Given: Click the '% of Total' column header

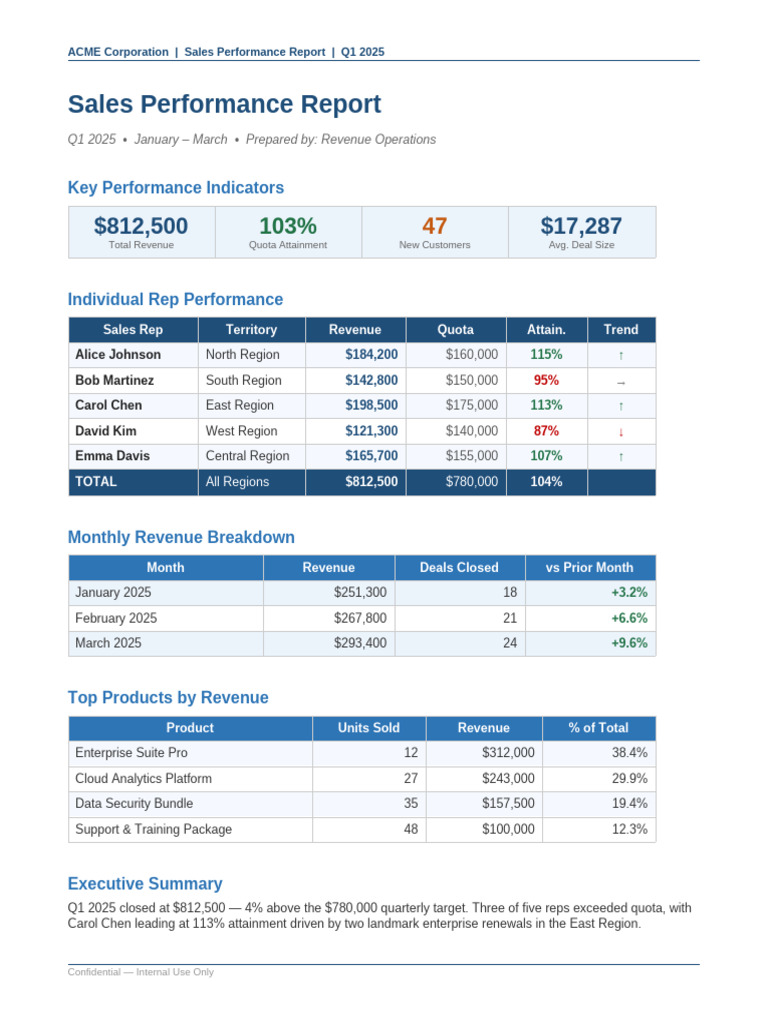Looking at the screenshot, I should tap(598, 728).
